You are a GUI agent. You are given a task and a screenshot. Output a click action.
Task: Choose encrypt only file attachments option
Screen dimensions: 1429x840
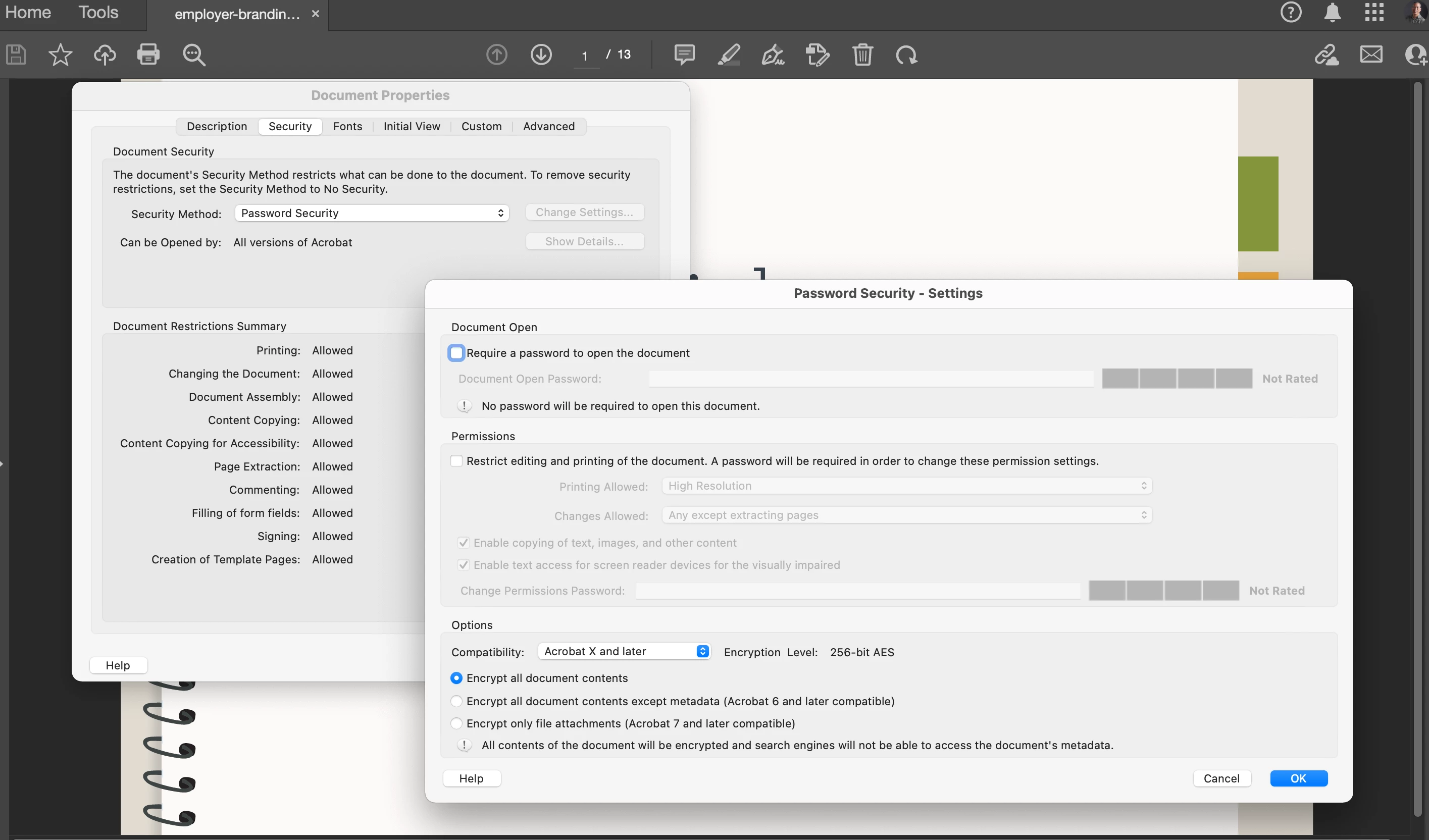pyautogui.click(x=456, y=723)
